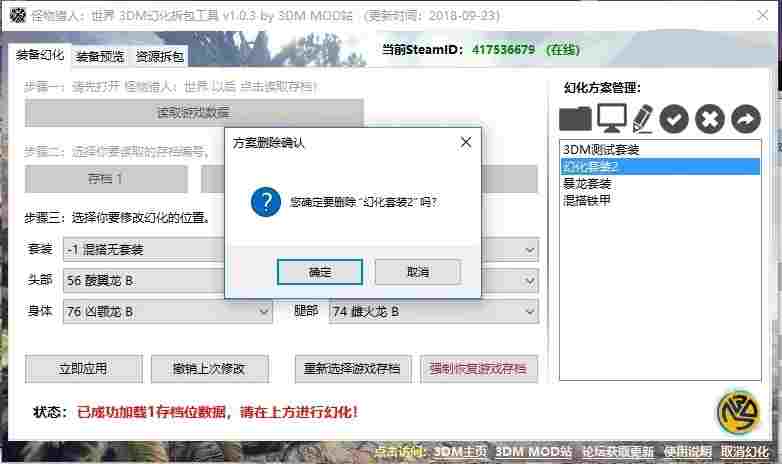Open the 使用说明 link

tap(687, 452)
